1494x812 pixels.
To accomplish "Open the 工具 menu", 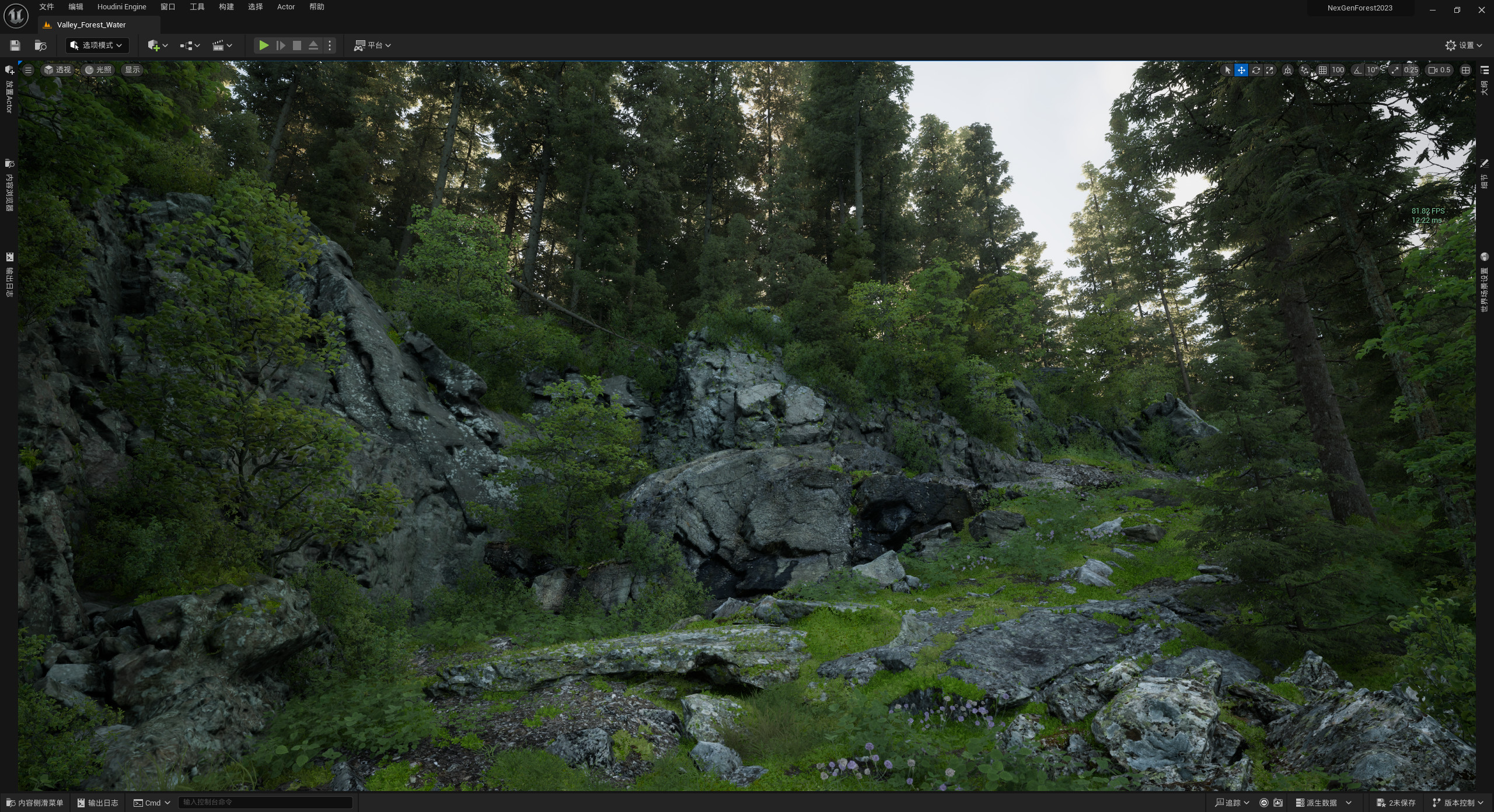I will coord(197,7).
